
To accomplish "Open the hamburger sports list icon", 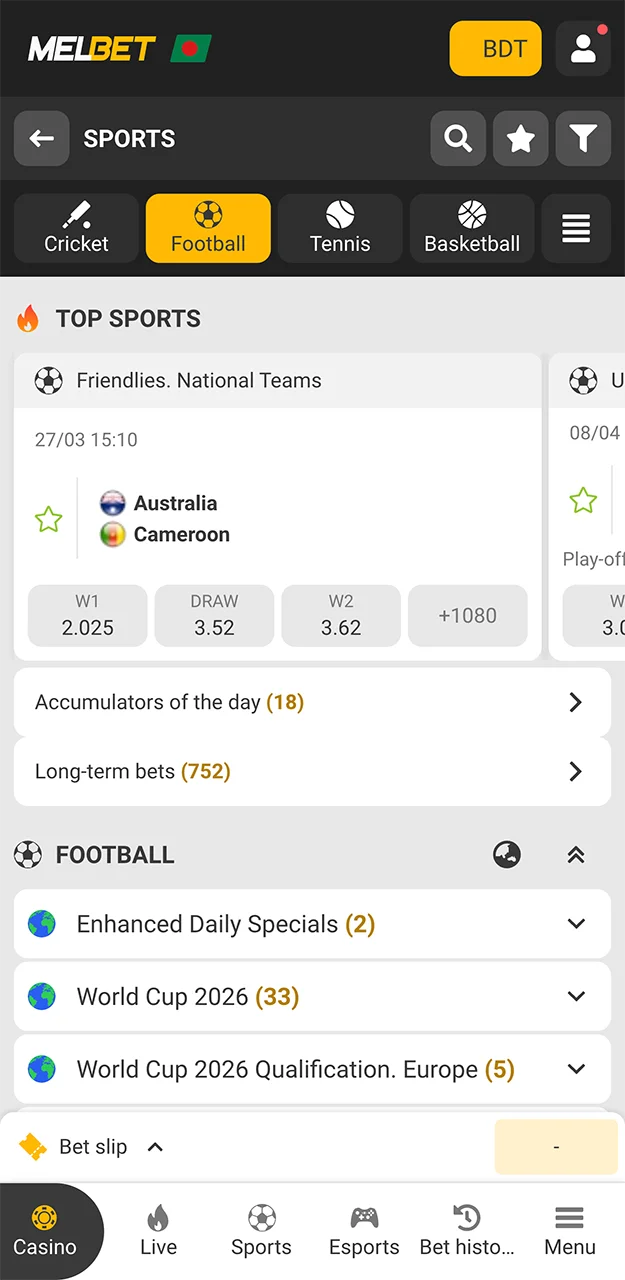I will (x=576, y=228).
